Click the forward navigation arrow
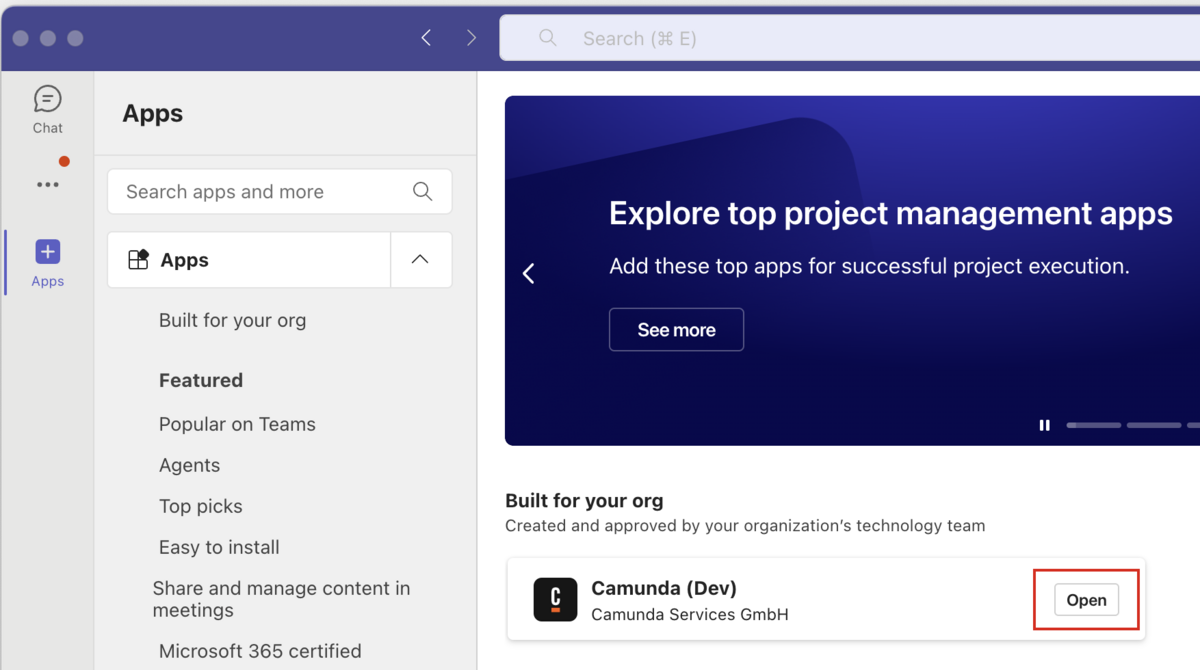Image resolution: width=1200 pixels, height=670 pixels. [471, 37]
